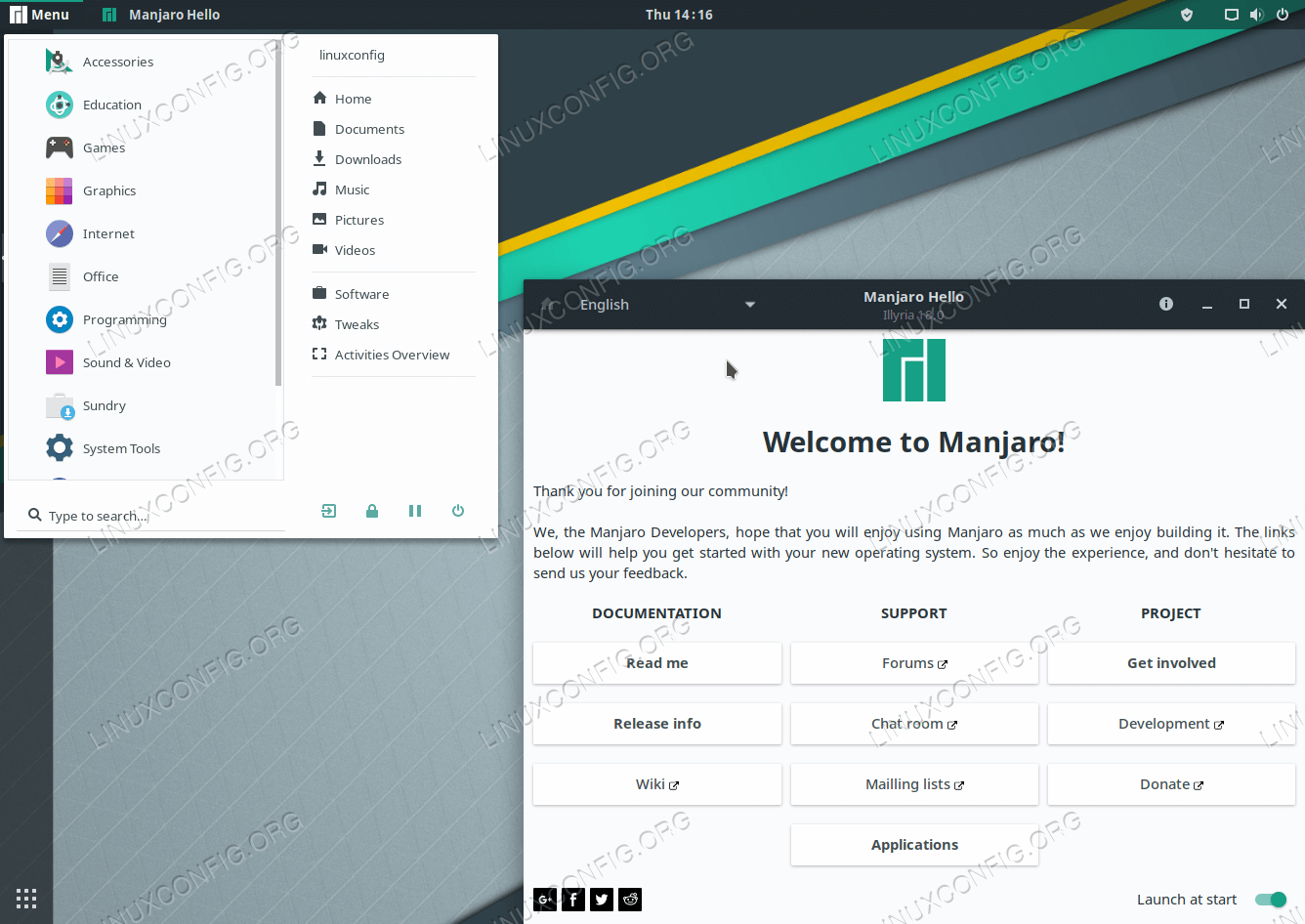
Task: Open the Wiki link button
Action: (x=657, y=784)
